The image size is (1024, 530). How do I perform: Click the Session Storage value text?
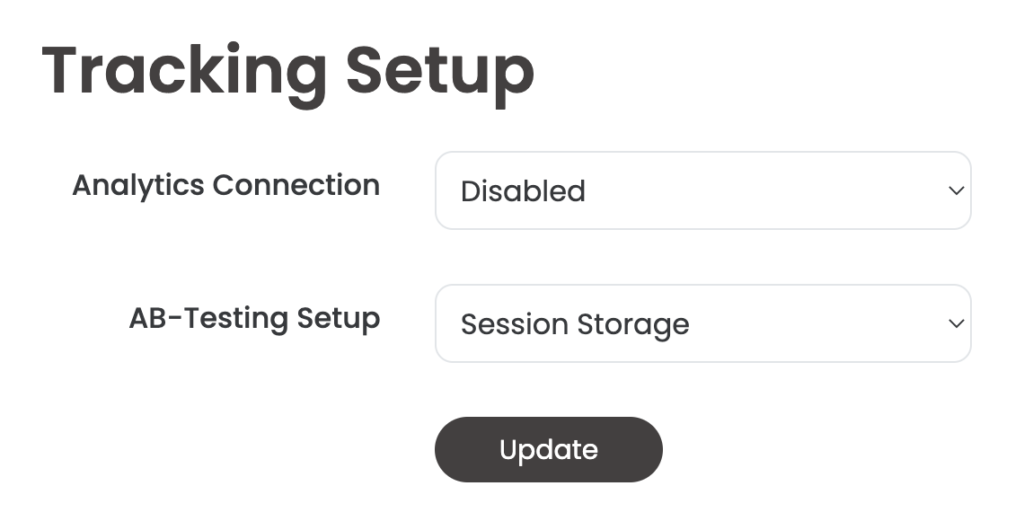(x=575, y=324)
